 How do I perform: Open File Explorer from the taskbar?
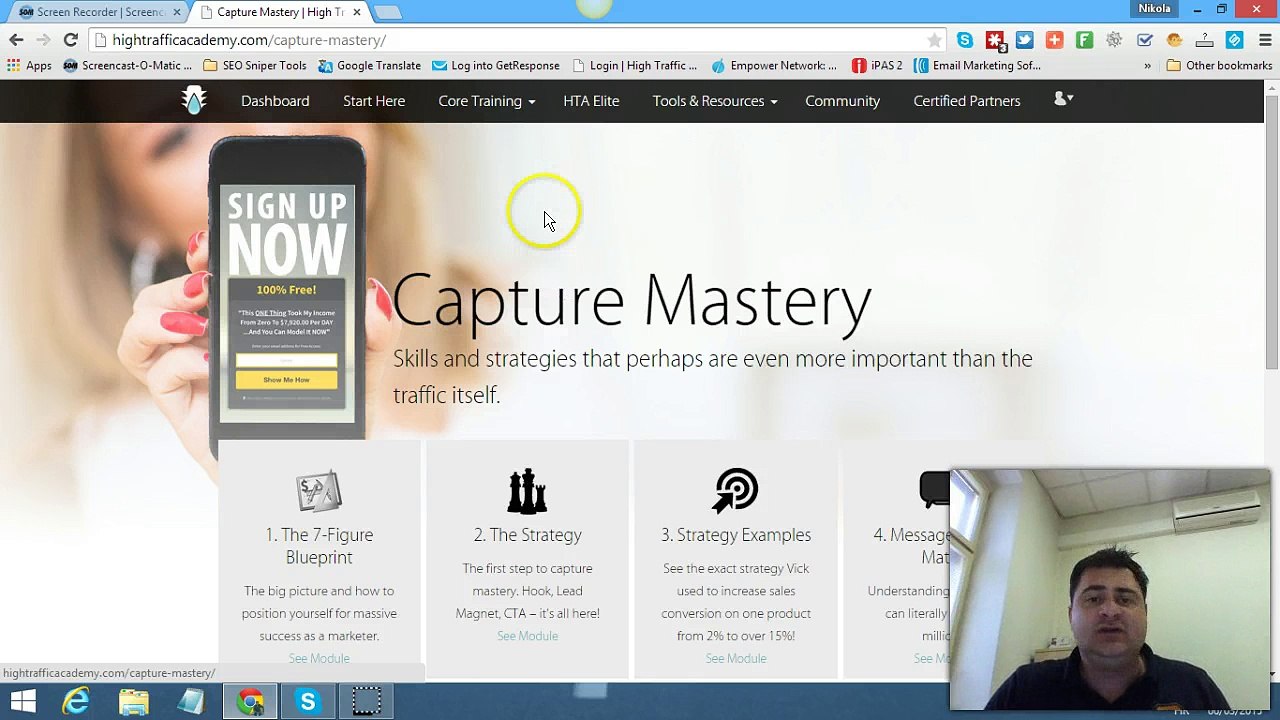pyautogui.click(x=133, y=702)
